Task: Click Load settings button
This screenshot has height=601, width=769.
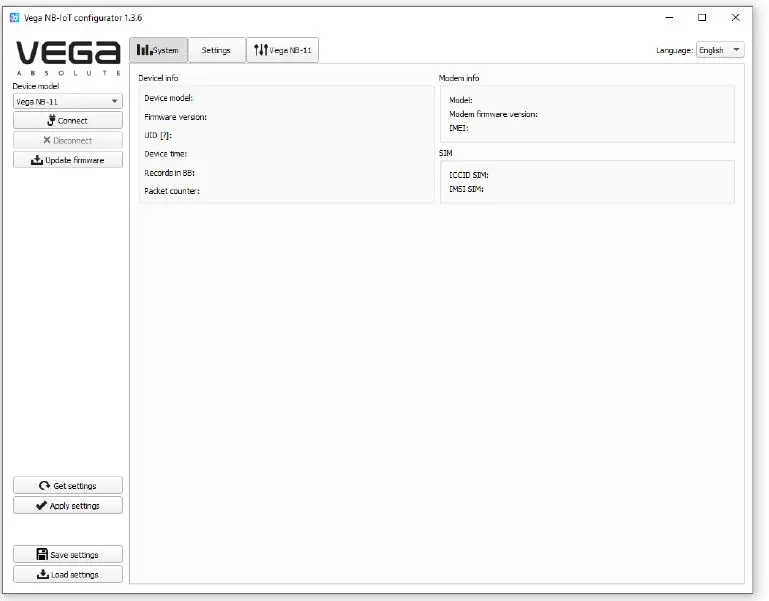Action: [x=68, y=574]
